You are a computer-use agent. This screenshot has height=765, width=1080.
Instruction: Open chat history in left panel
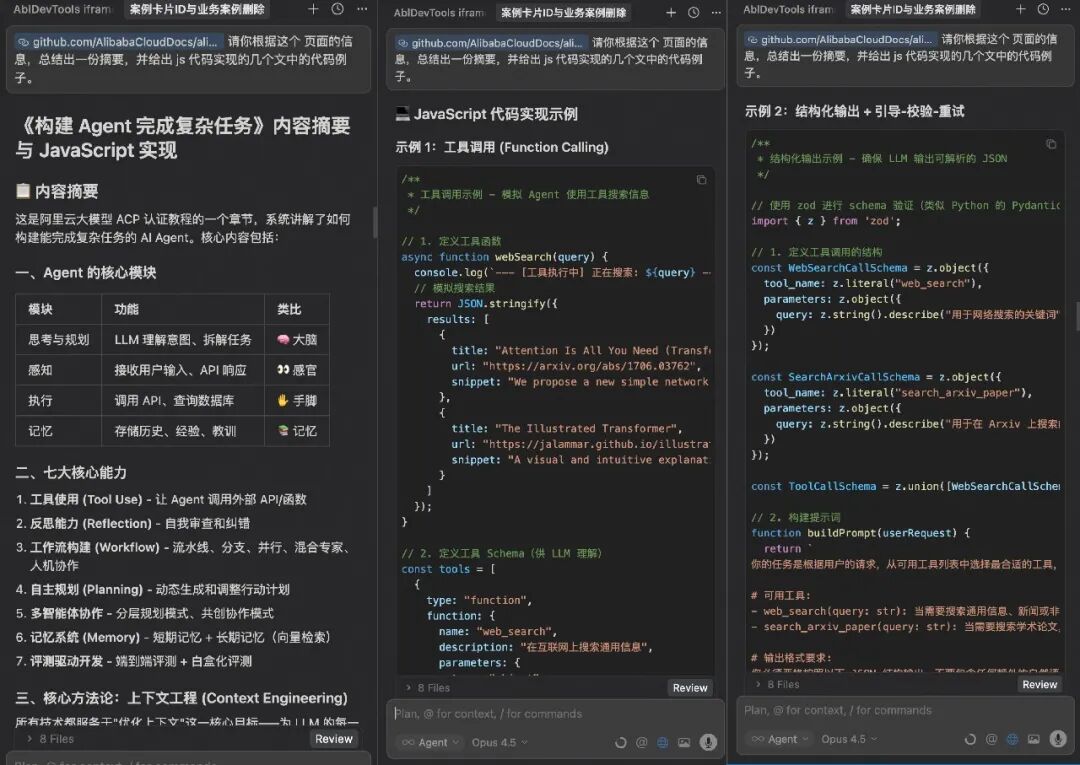tap(338, 9)
